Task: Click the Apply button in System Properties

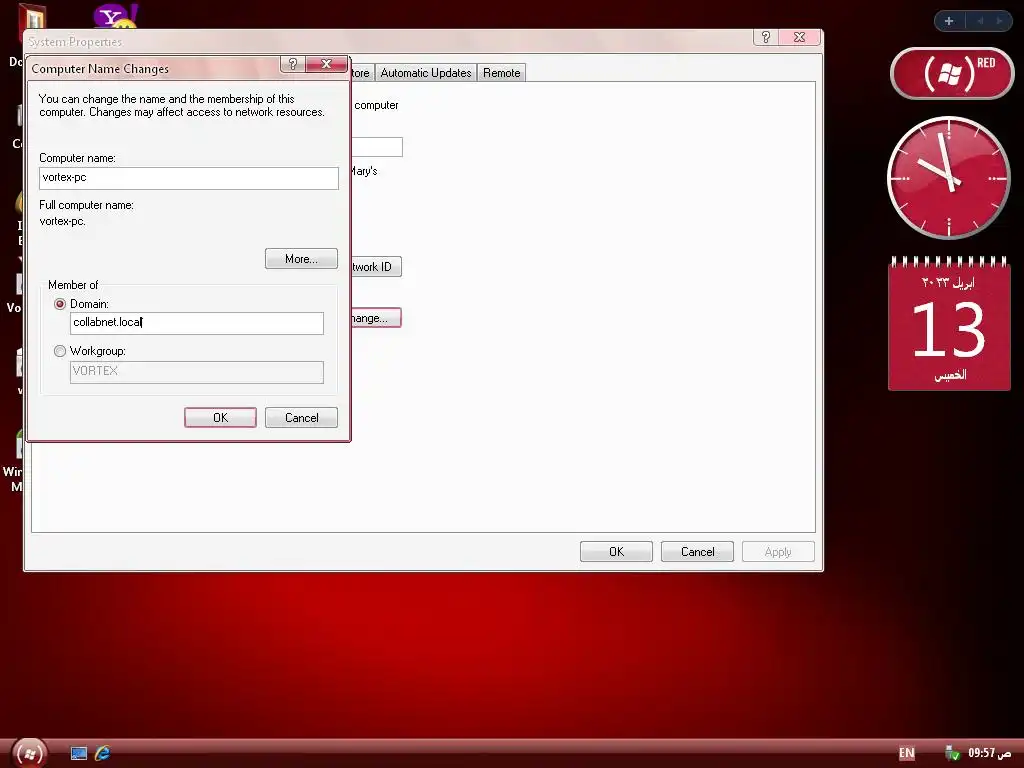Action: 778,552
